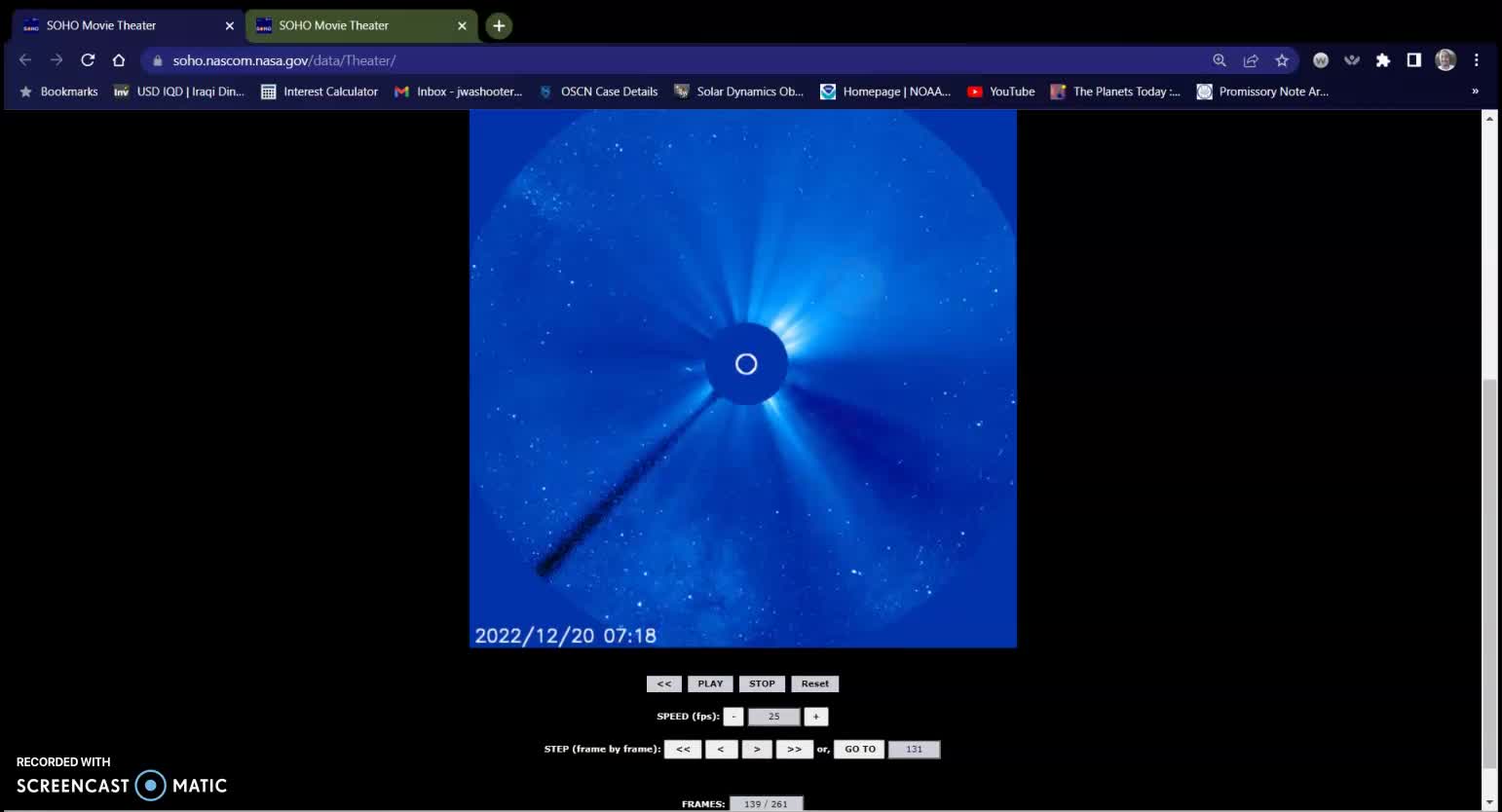
Task: Decrease speed with minus button
Action: coord(733,717)
